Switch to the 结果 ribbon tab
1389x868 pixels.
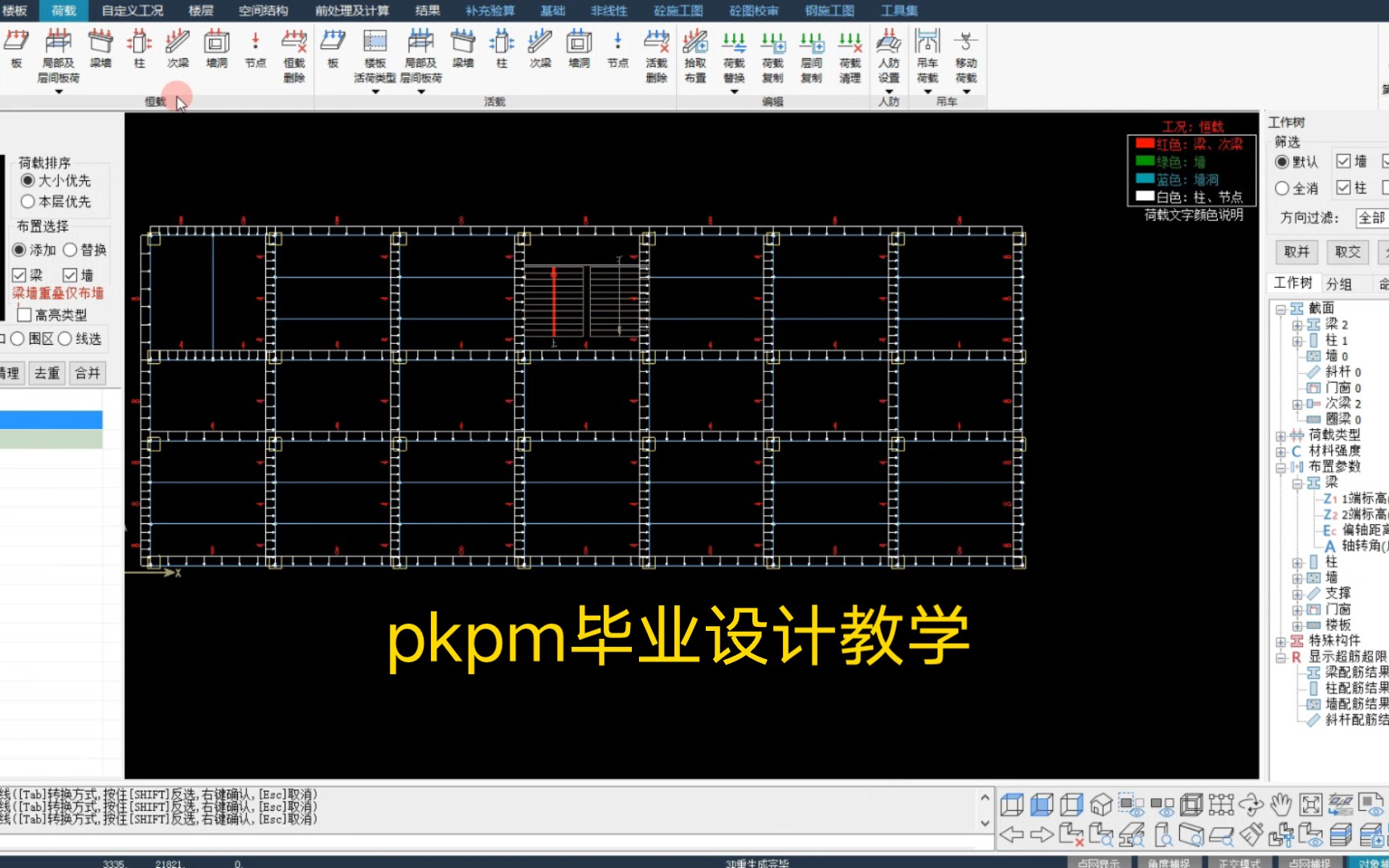coord(427,10)
